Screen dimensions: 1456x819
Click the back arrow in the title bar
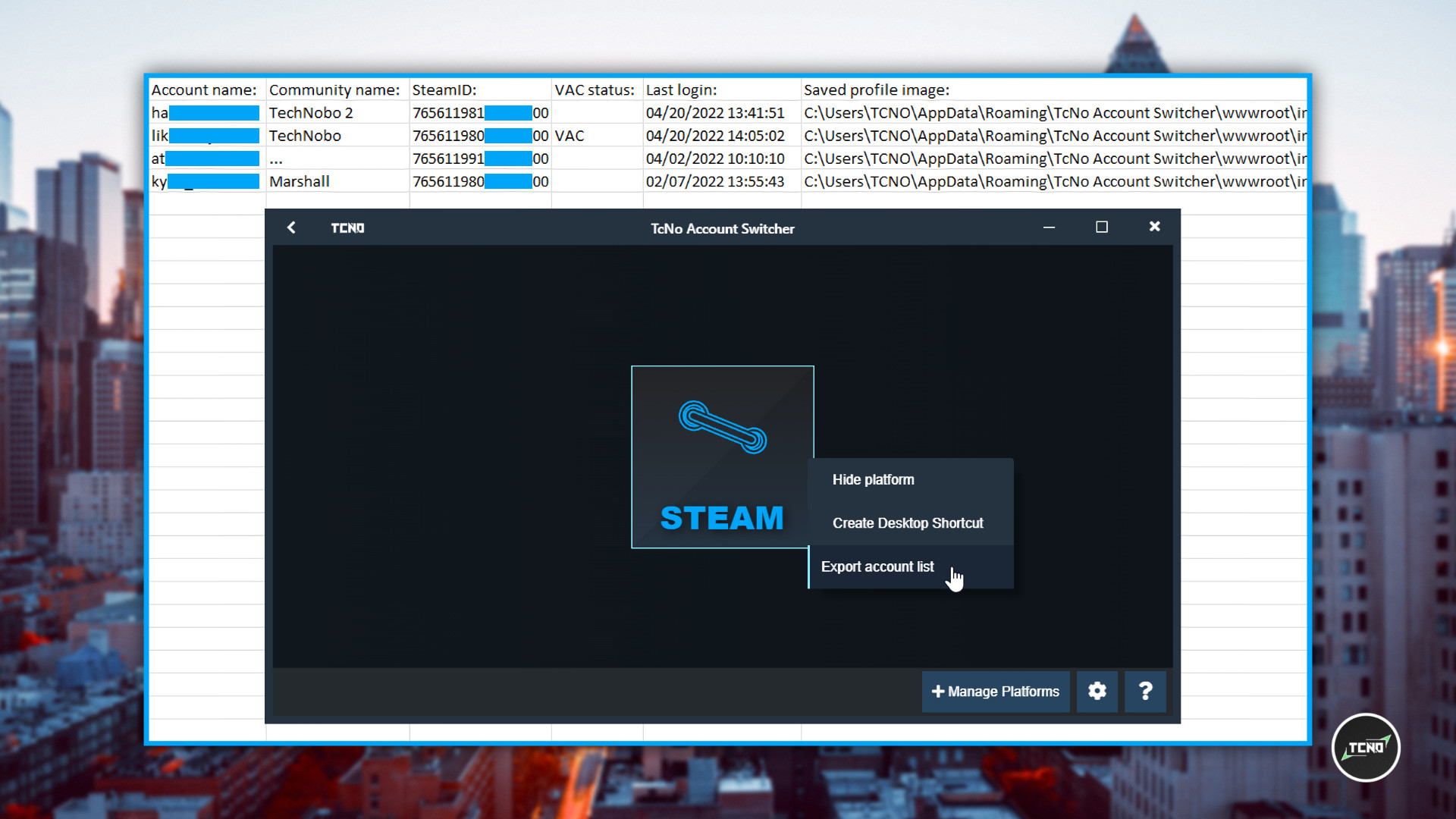[x=291, y=227]
